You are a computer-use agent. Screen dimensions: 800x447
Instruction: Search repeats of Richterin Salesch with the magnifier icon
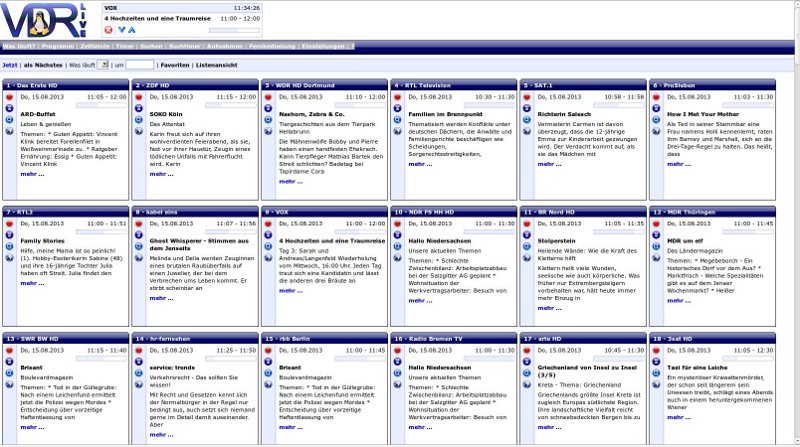pos(527,120)
